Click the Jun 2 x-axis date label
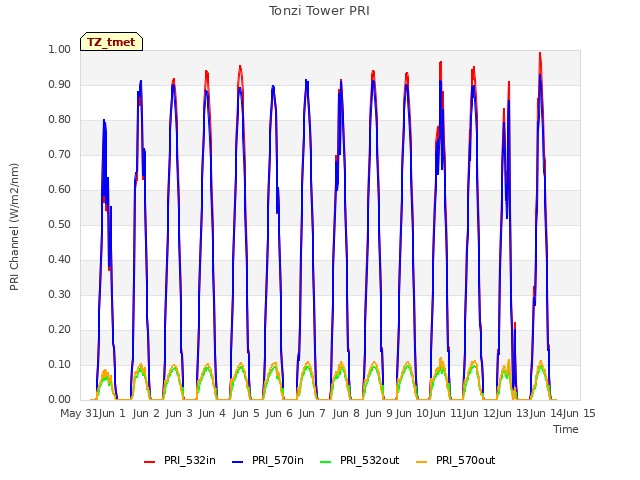This screenshot has width=640, height=480. [x=146, y=413]
